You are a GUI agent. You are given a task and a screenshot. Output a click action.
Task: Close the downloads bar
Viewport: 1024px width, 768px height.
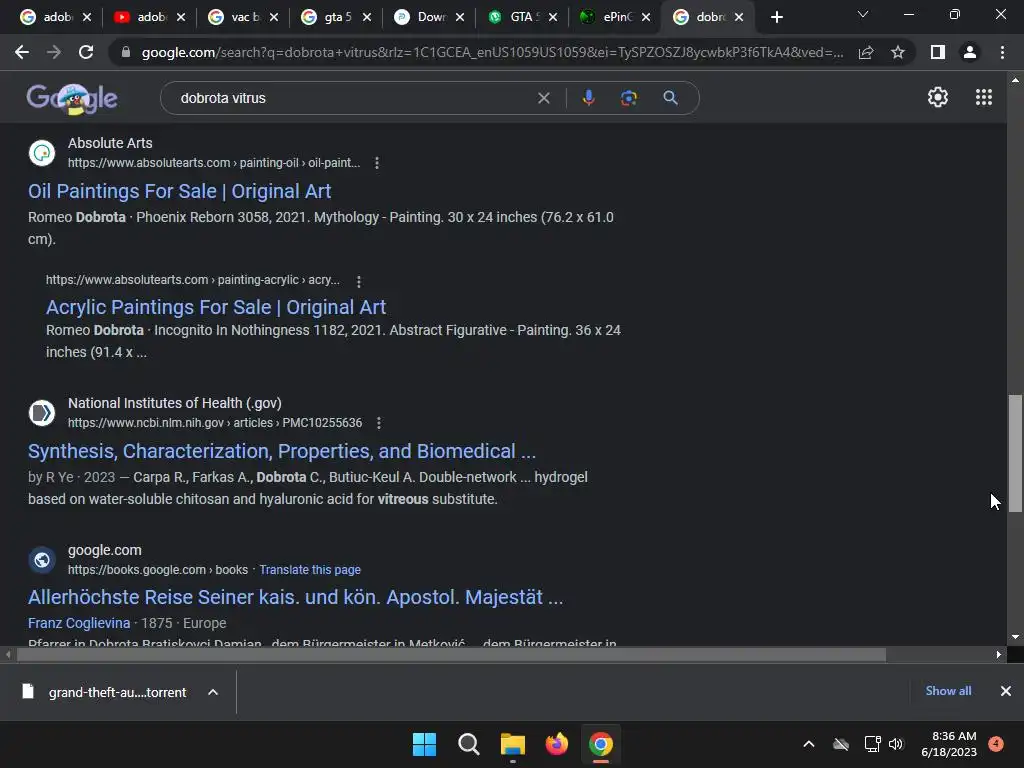click(x=1006, y=691)
